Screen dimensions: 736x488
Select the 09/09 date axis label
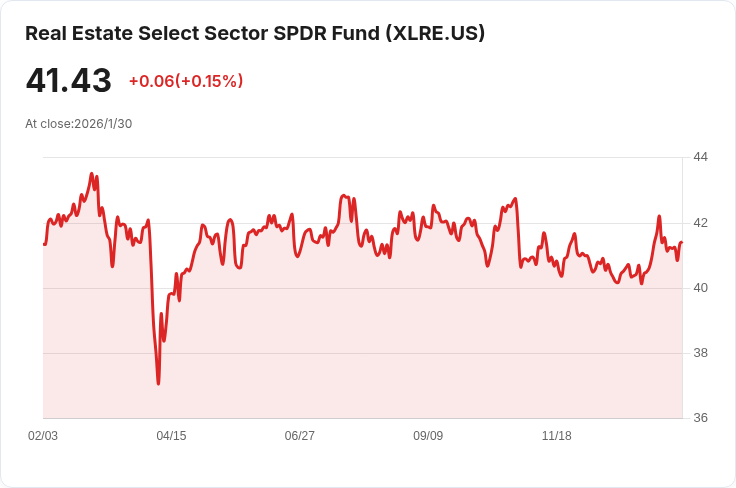click(428, 436)
